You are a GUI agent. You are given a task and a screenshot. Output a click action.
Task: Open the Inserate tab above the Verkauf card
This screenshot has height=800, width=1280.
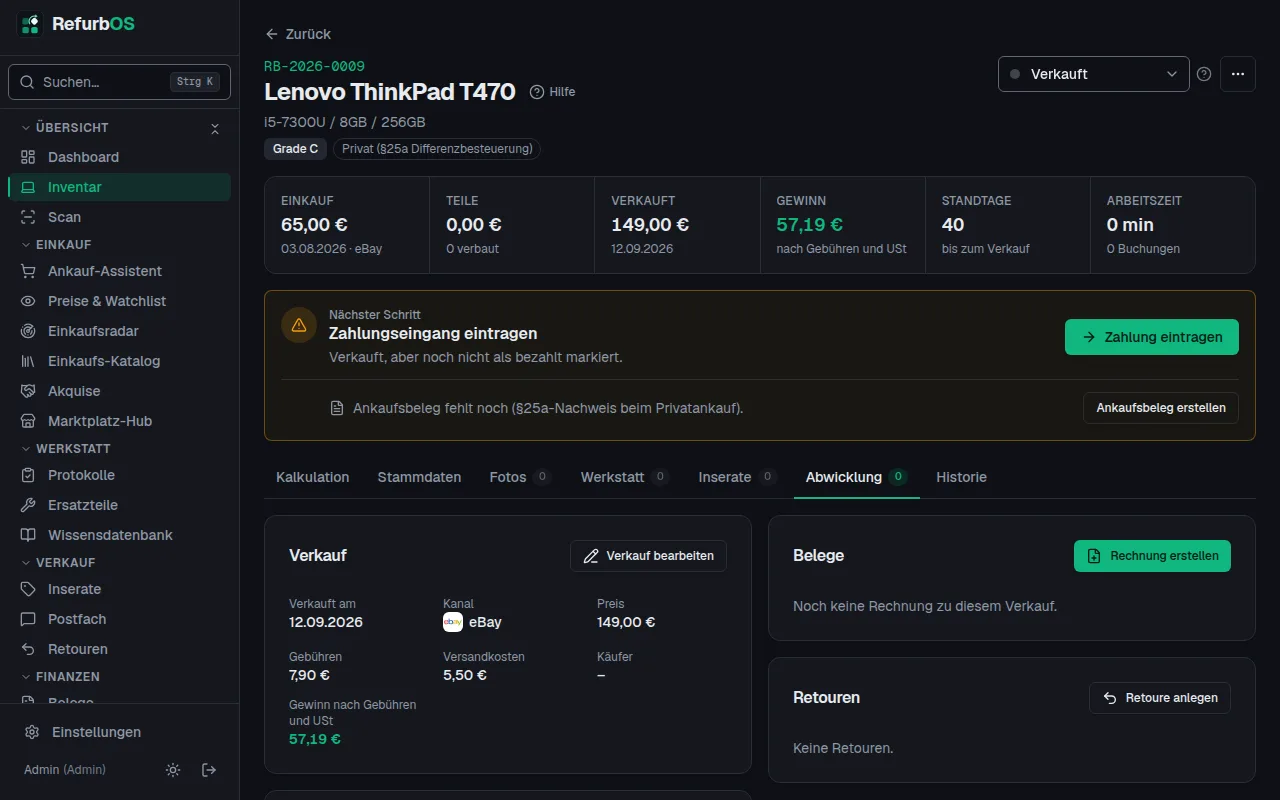click(737, 477)
